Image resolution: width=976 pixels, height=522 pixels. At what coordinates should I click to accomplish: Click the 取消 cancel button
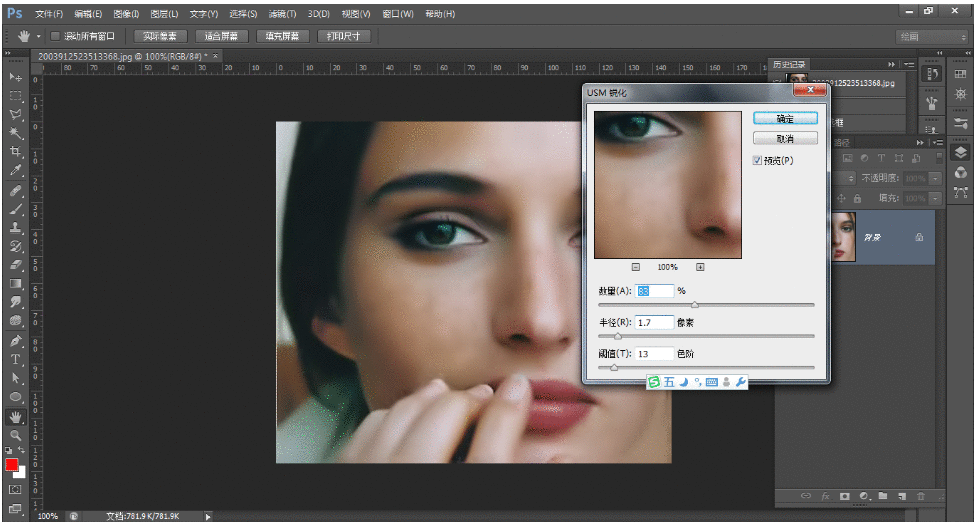pos(785,138)
